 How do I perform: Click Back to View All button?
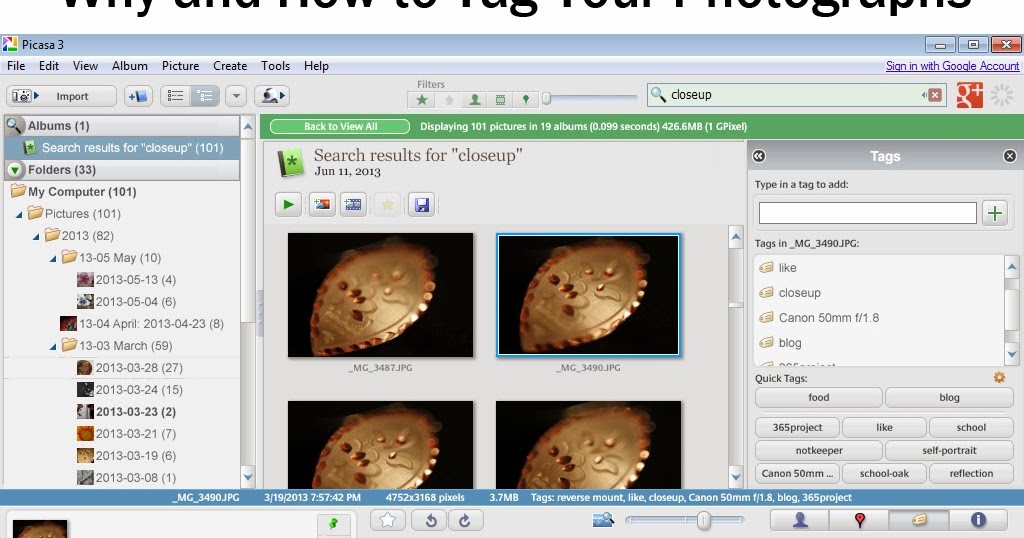click(x=340, y=127)
